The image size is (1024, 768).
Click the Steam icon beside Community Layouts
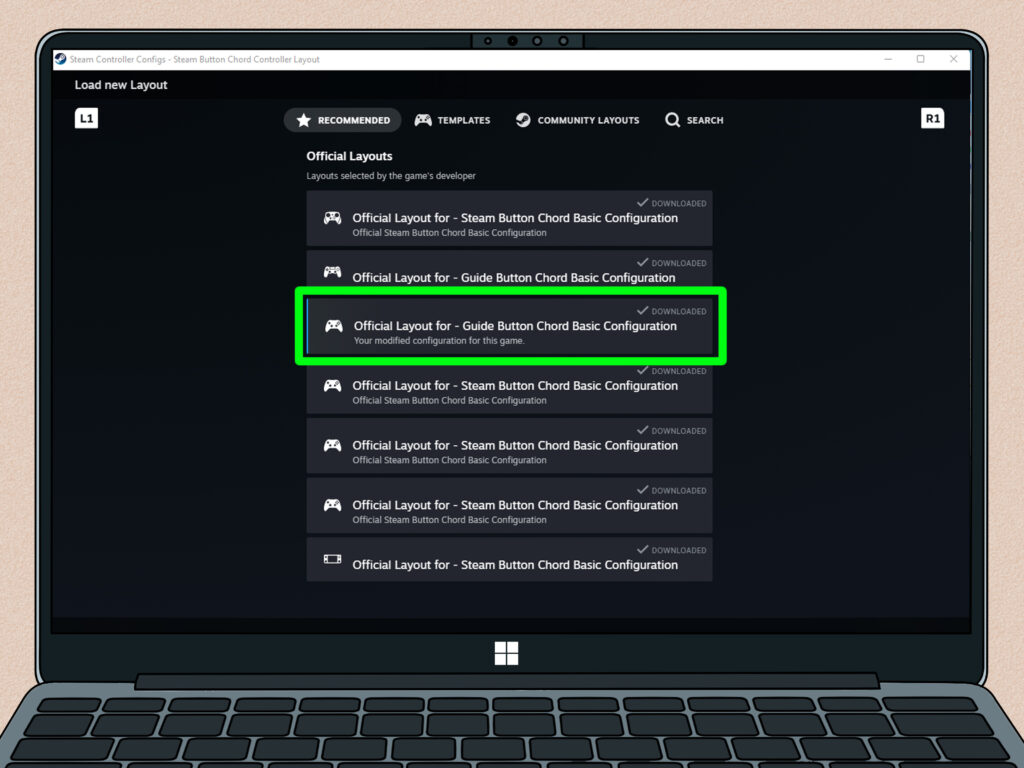[x=523, y=120]
